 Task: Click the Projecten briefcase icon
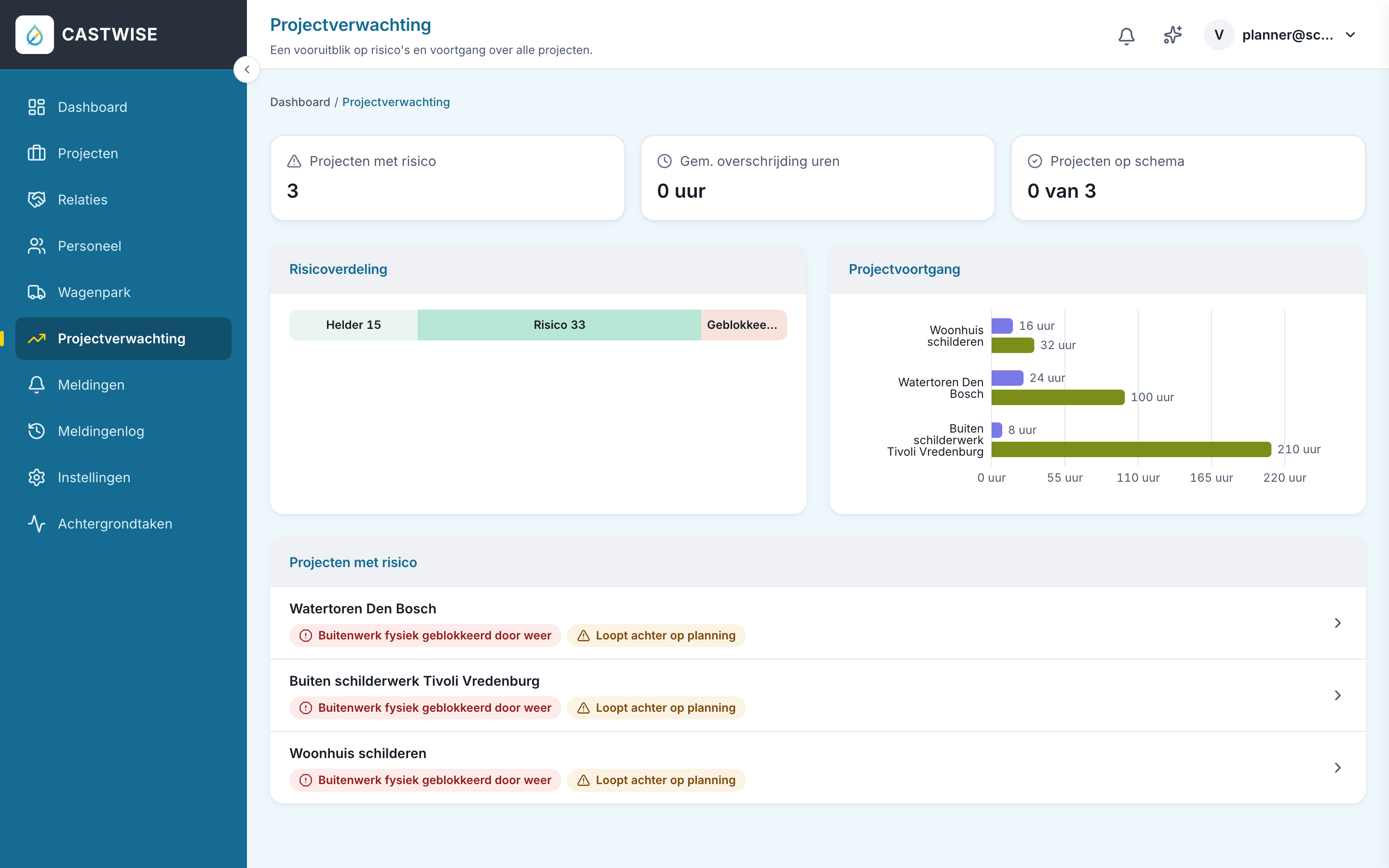click(x=37, y=153)
